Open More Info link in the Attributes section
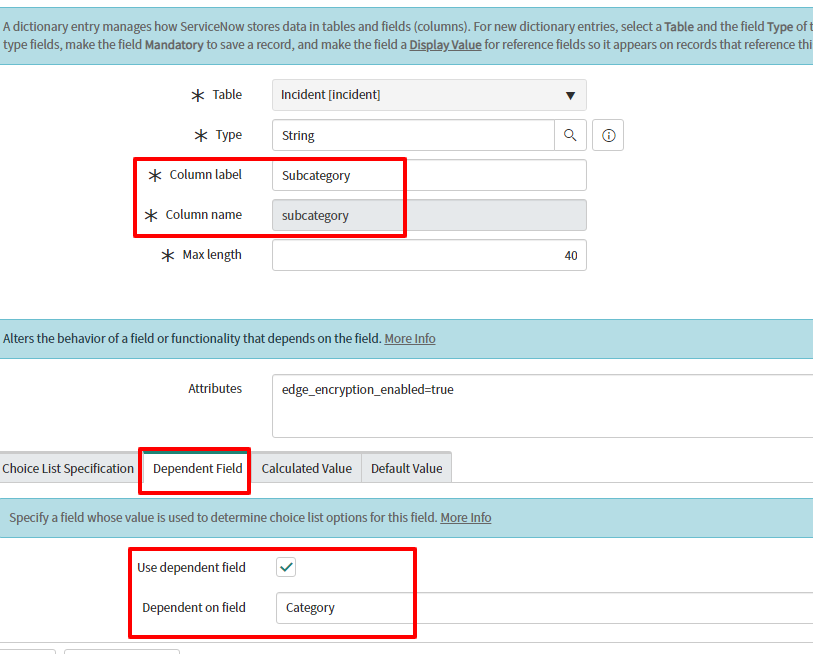 click(410, 338)
